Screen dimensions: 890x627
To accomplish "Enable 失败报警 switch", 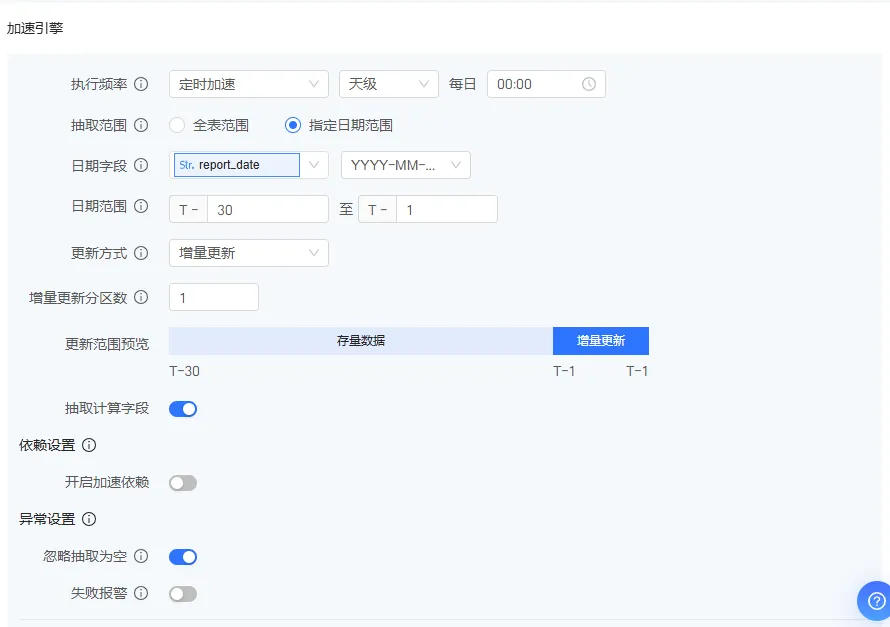I will [x=183, y=594].
